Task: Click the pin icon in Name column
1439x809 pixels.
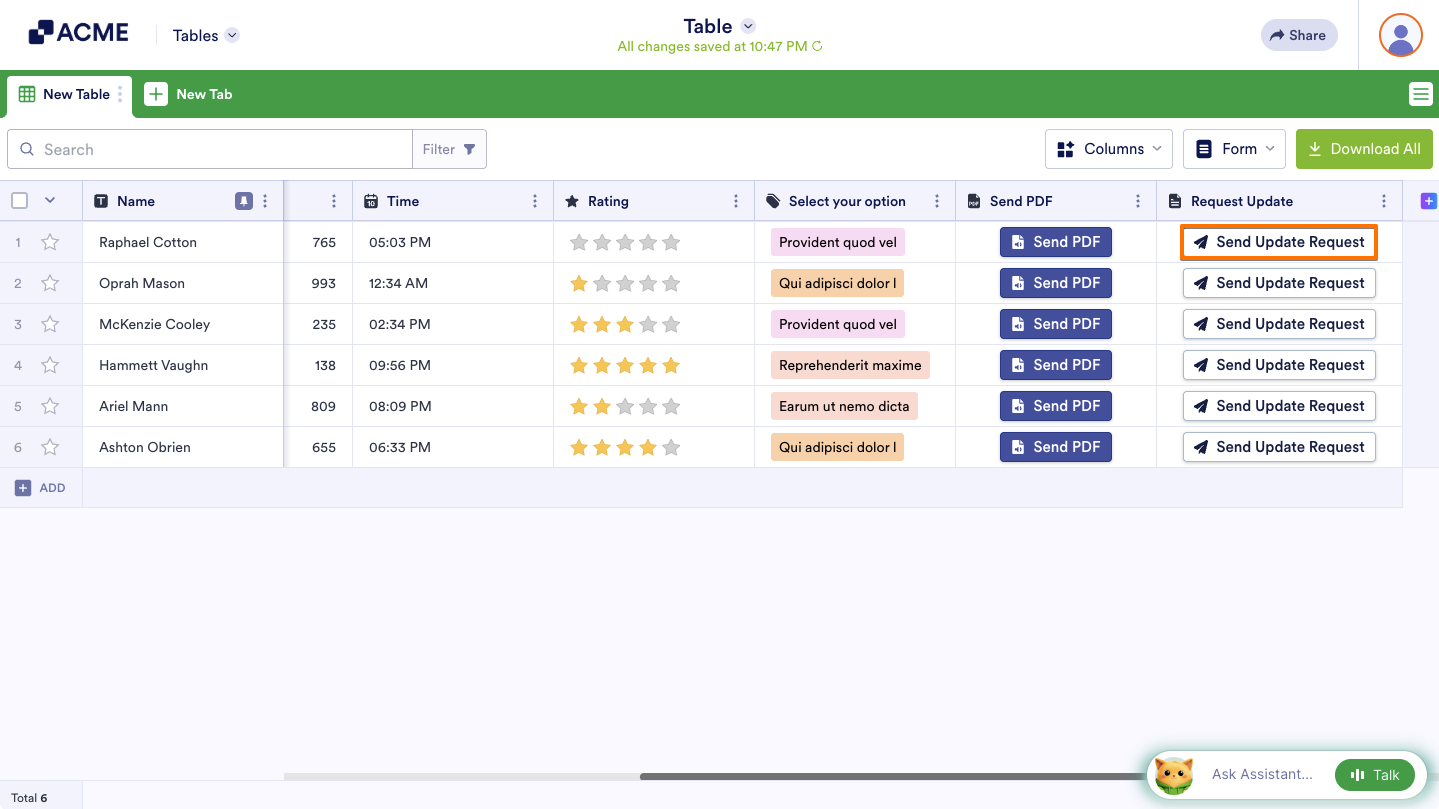Action: point(244,201)
